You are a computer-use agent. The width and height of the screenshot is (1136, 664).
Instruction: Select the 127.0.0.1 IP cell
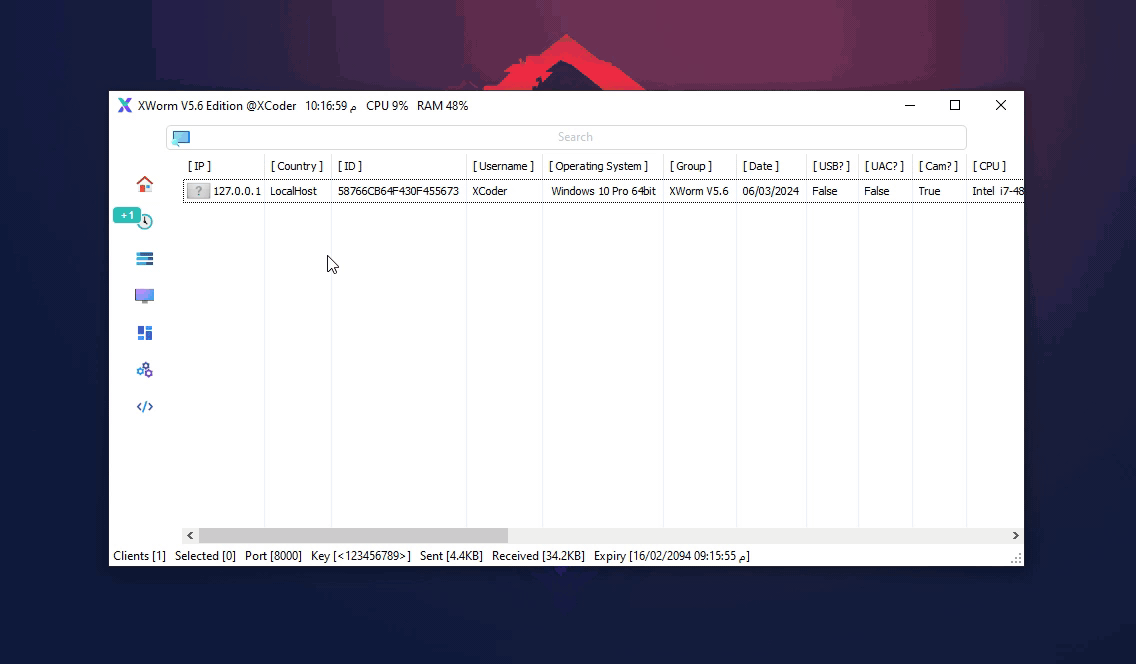[x=237, y=191]
